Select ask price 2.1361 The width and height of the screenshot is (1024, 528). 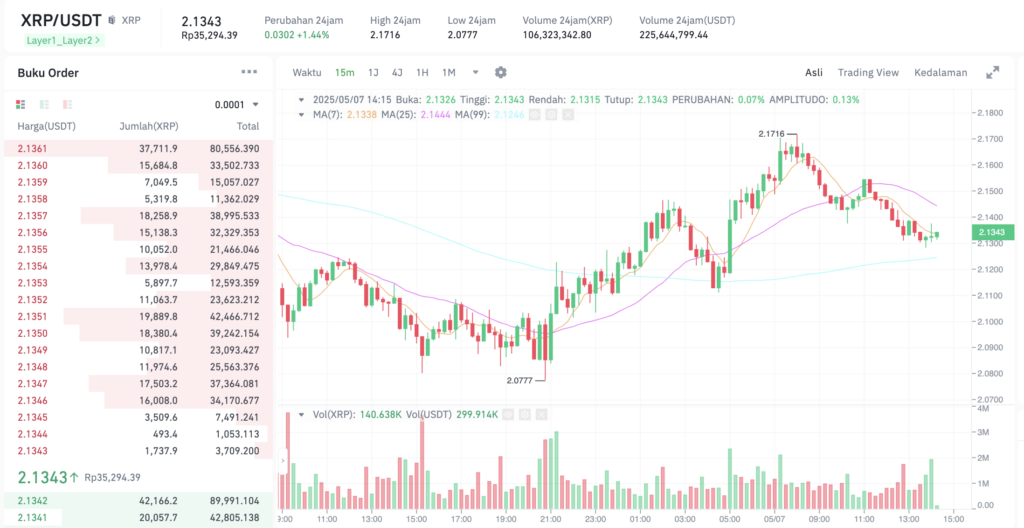point(32,148)
